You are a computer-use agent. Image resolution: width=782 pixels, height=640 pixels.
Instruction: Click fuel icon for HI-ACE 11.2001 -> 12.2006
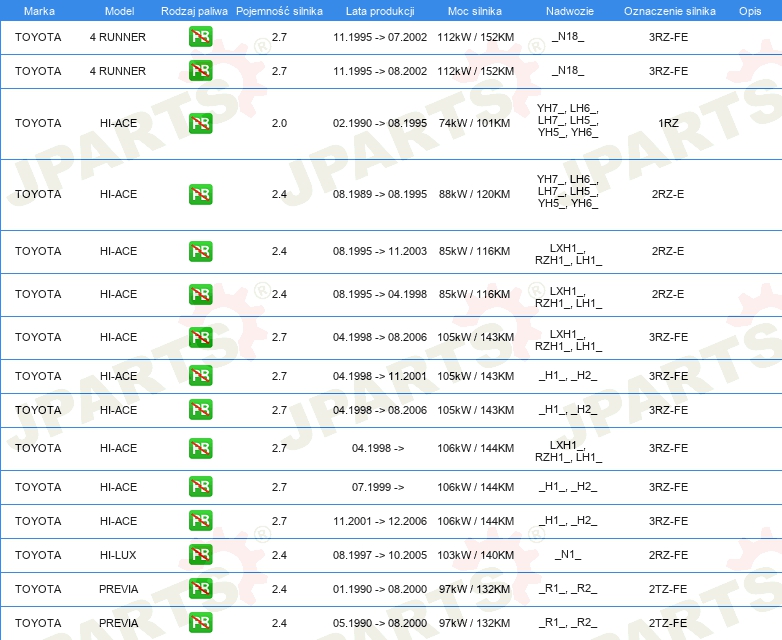point(200,521)
